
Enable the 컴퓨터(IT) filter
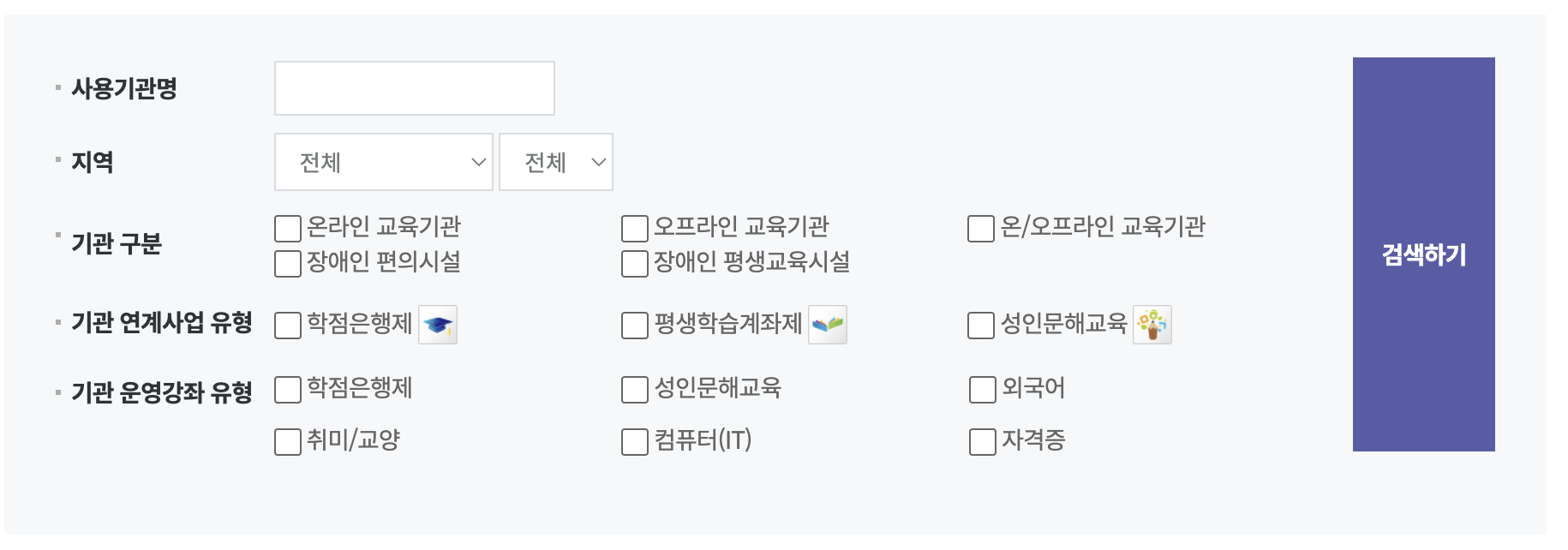pyautogui.click(x=632, y=441)
